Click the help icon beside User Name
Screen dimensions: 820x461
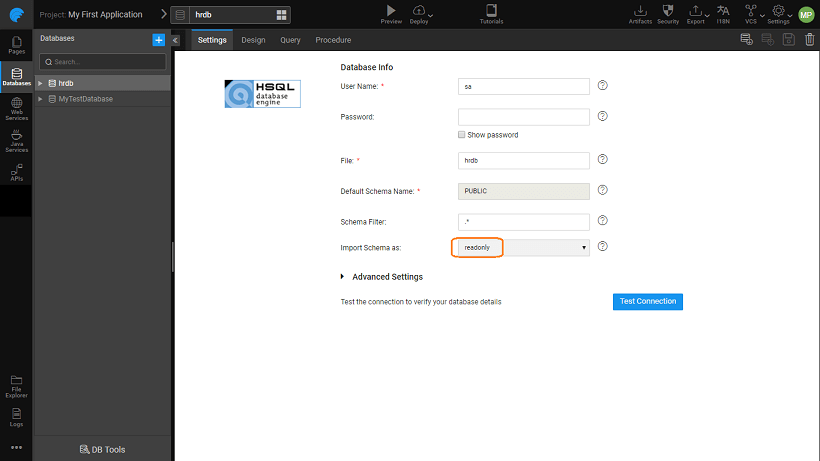point(603,86)
